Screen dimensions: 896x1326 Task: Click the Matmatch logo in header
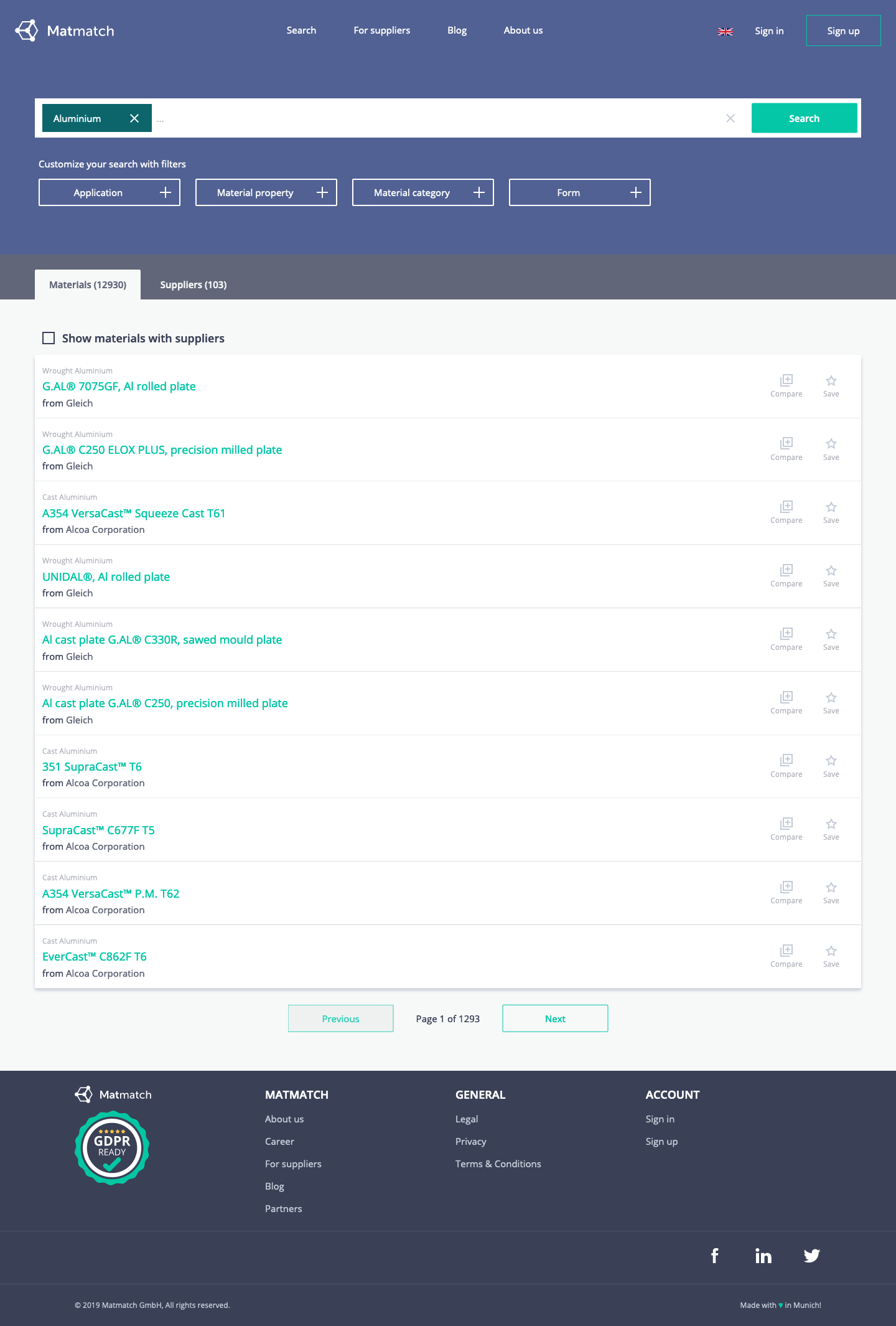(x=65, y=31)
